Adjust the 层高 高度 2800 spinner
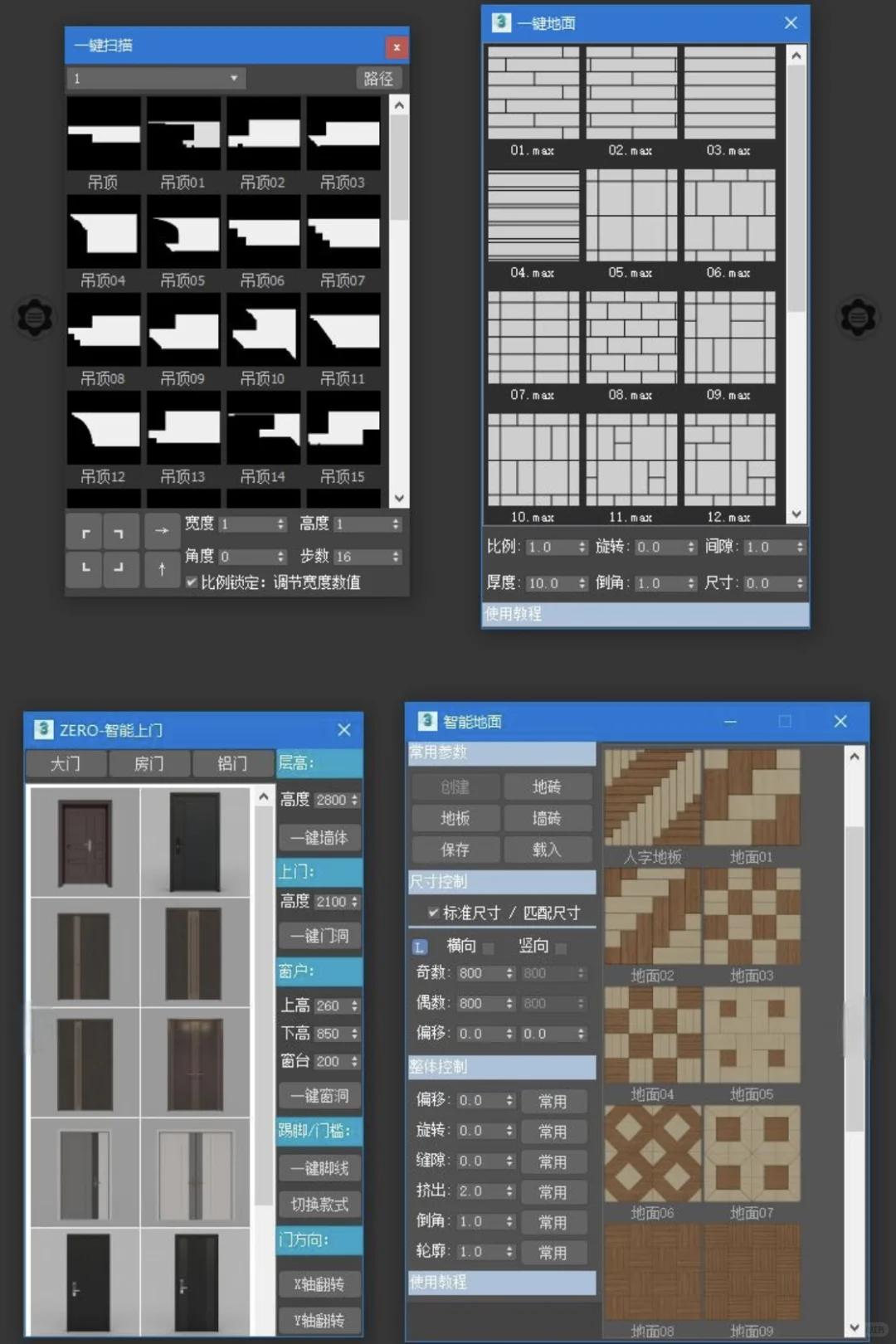This screenshot has height=1344, width=896. click(x=354, y=800)
